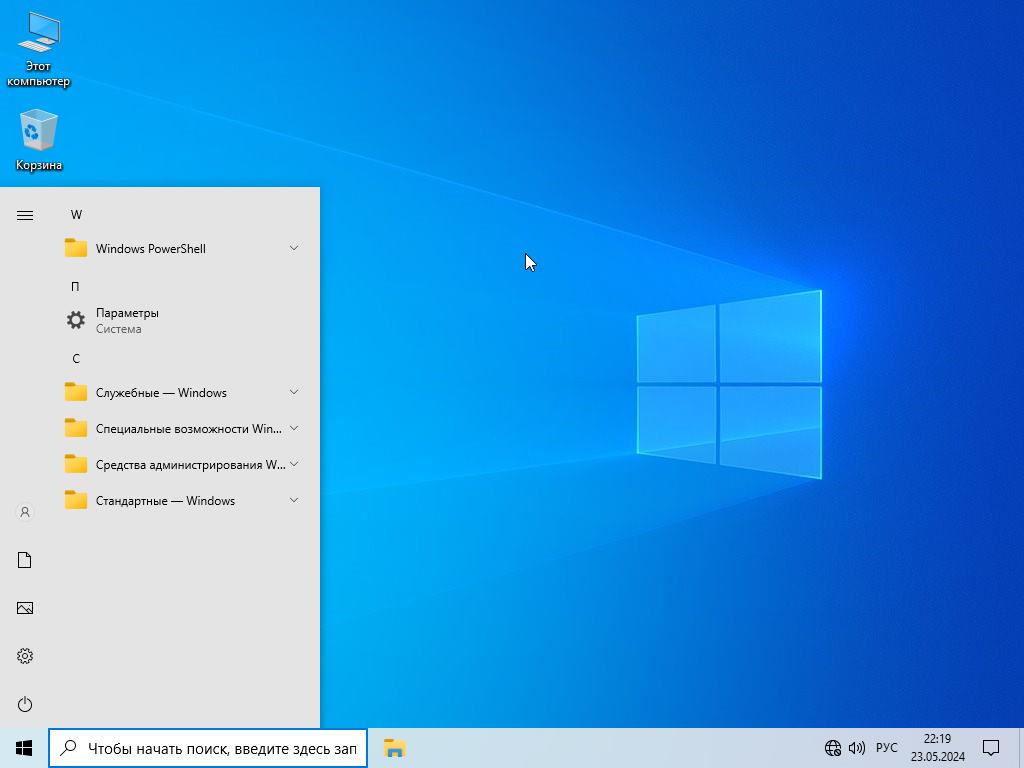Open the volume speaker tray icon
The height and width of the screenshot is (768, 1024).
(856, 748)
